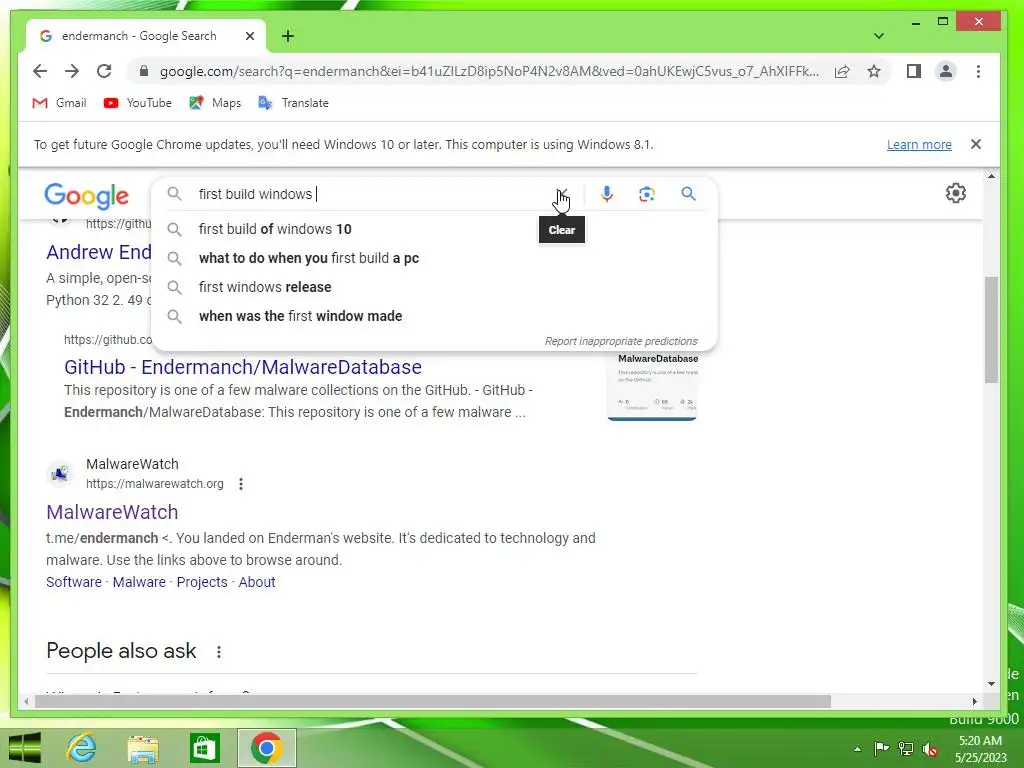Open GitHub Endermanch/MalwareDatabase result
Screen dimensions: 1024x768
242,367
